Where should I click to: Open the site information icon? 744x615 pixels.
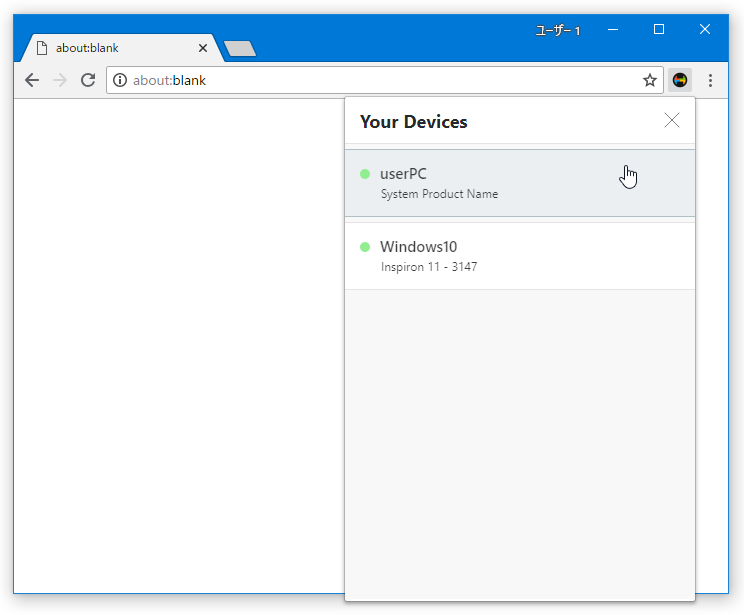120,80
